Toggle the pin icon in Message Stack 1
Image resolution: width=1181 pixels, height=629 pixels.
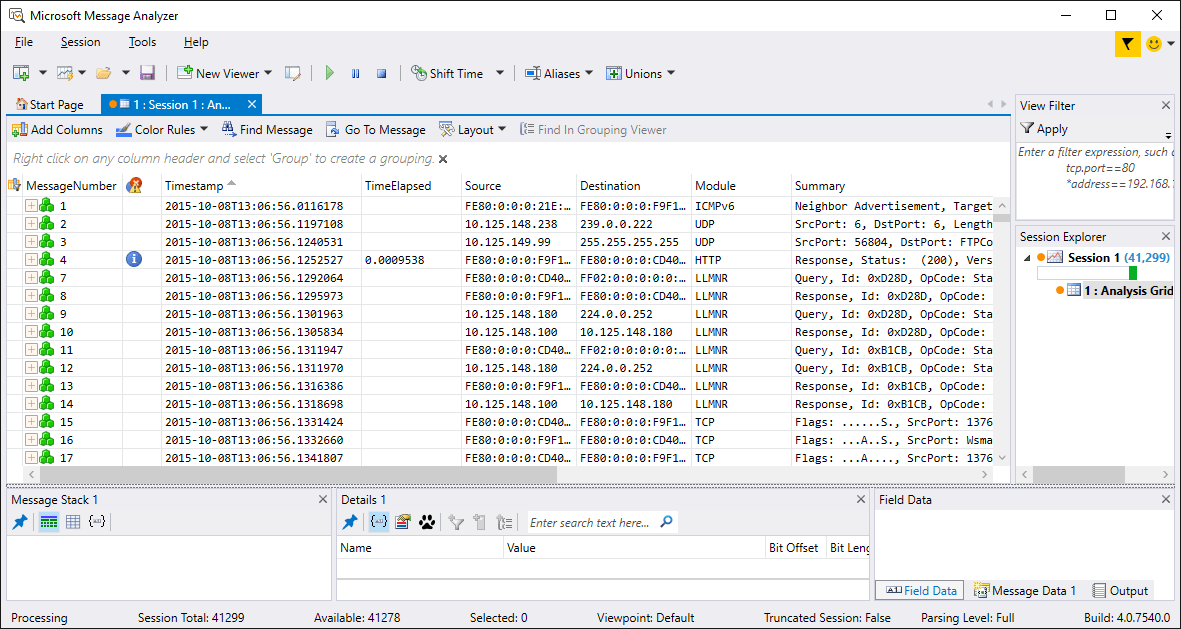[x=18, y=521]
